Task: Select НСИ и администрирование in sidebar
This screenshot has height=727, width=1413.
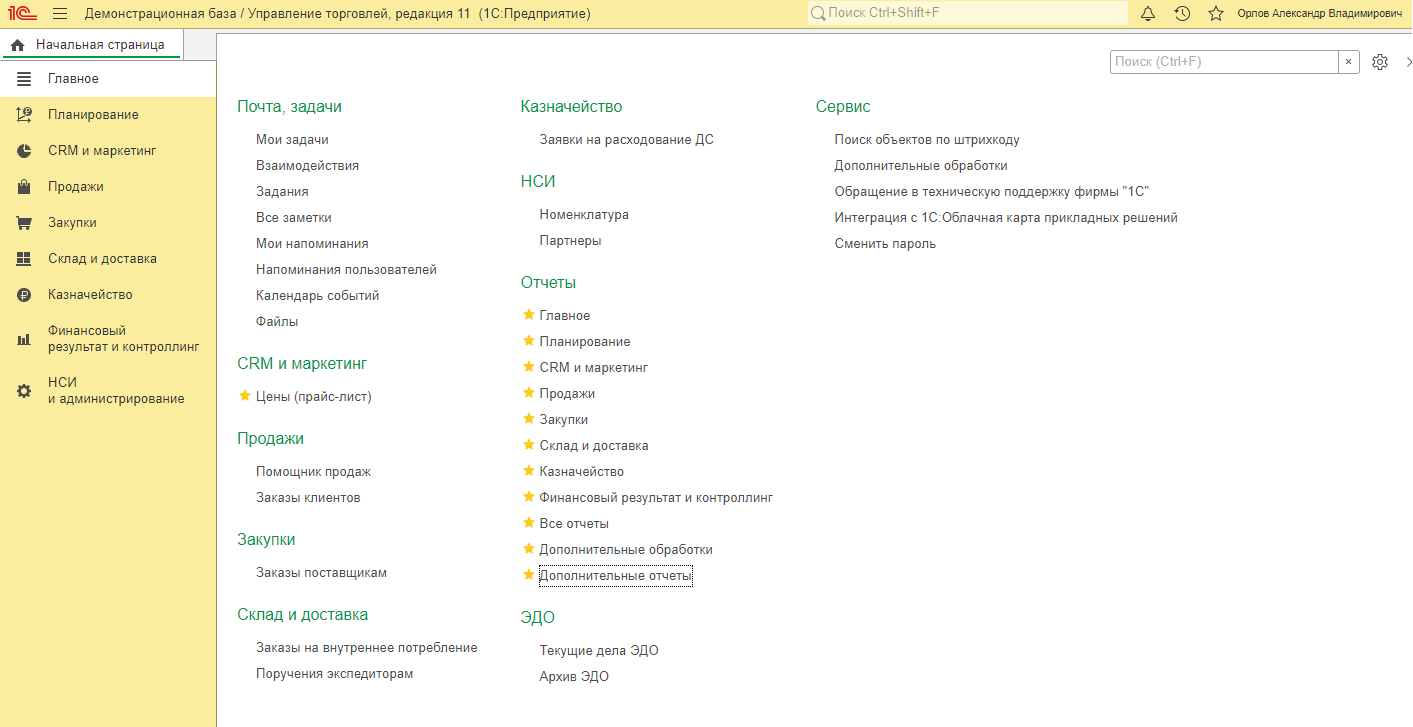Action: [115, 390]
